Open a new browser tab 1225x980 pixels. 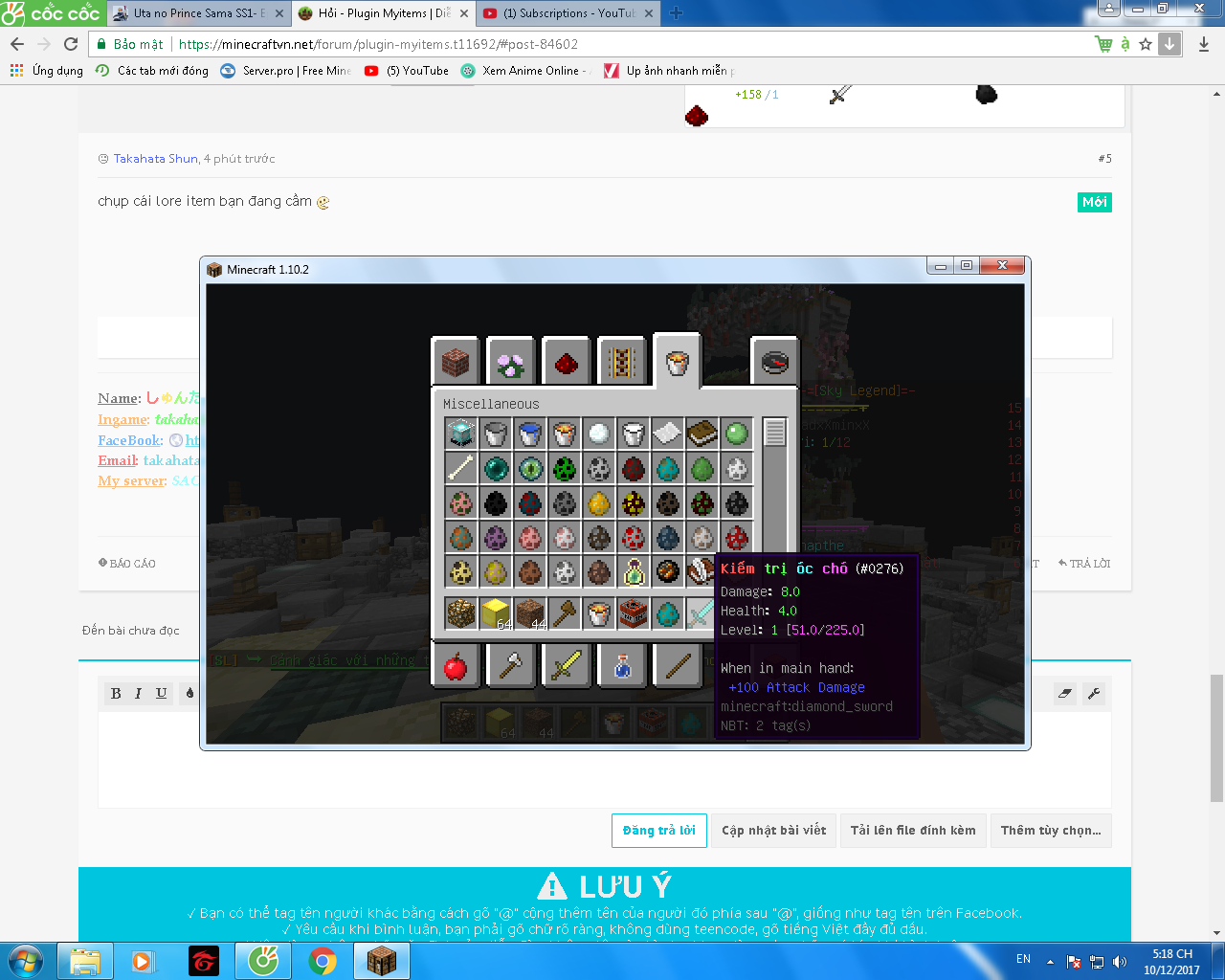pos(676,13)
